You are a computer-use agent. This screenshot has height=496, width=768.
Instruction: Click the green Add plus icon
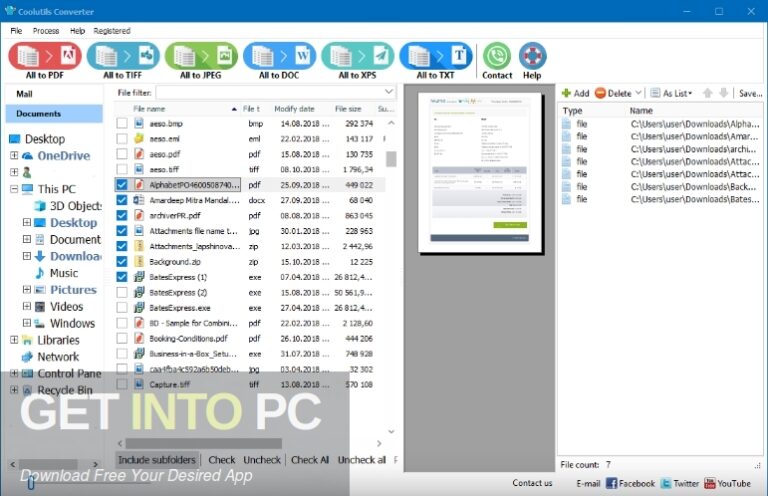[x=566, y=93]
